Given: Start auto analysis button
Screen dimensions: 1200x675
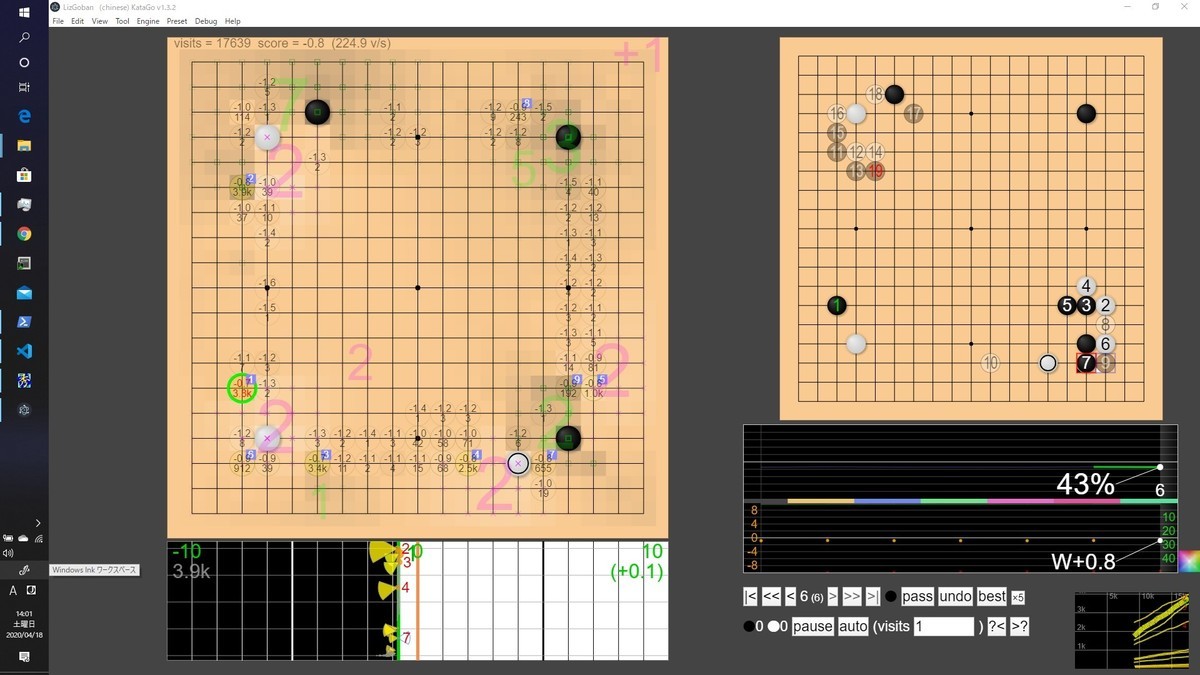Looking at the screenshot, I should [x=853, y=627].
